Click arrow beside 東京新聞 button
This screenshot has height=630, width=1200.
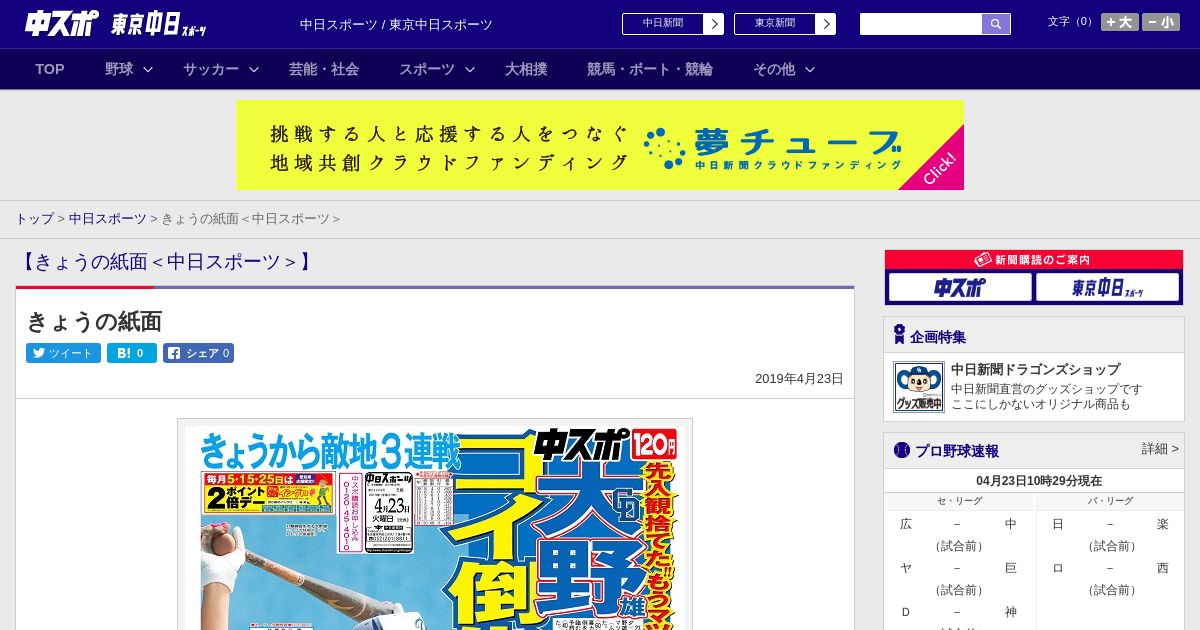point(826,24)
